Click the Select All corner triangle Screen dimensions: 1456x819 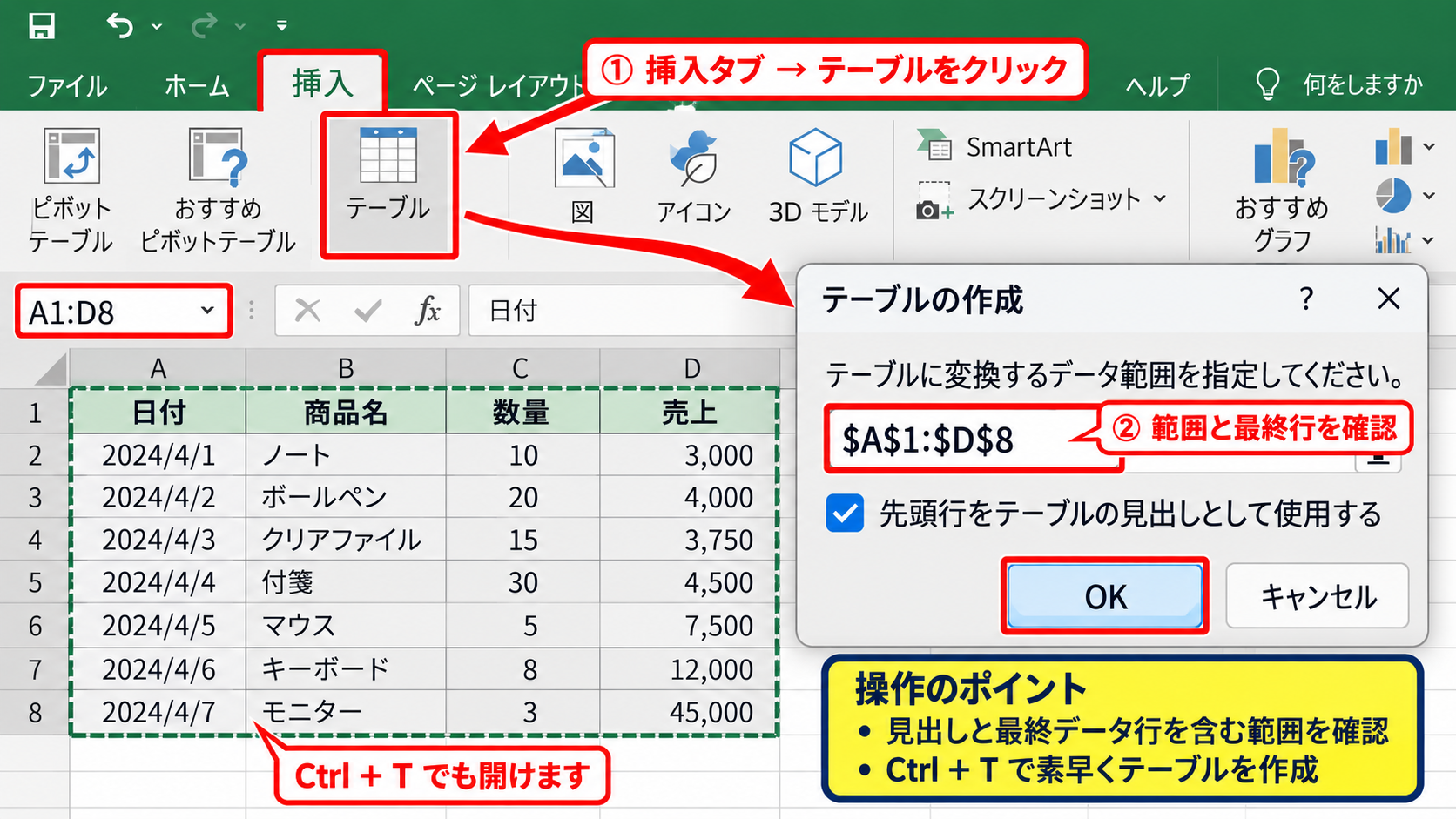51,369
